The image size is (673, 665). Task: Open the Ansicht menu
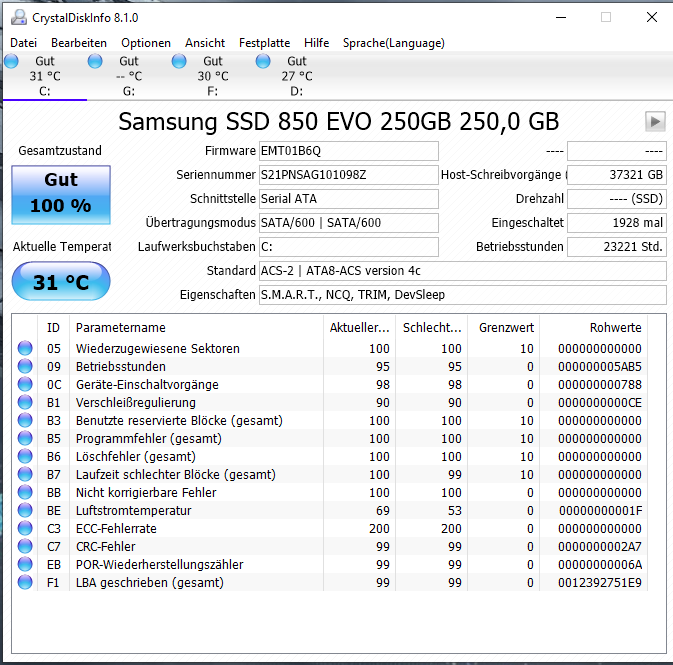pyautogui.click(x=205, y=43)
